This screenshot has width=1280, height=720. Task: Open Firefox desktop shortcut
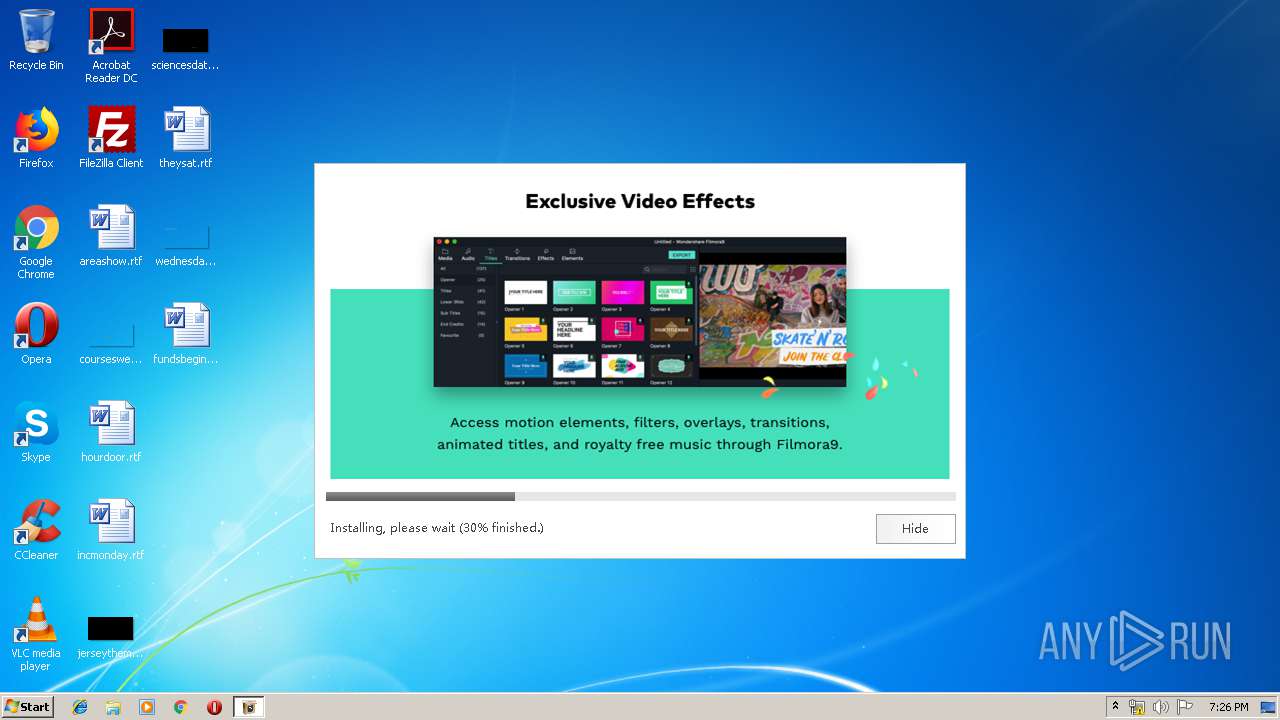coord(36,138)
